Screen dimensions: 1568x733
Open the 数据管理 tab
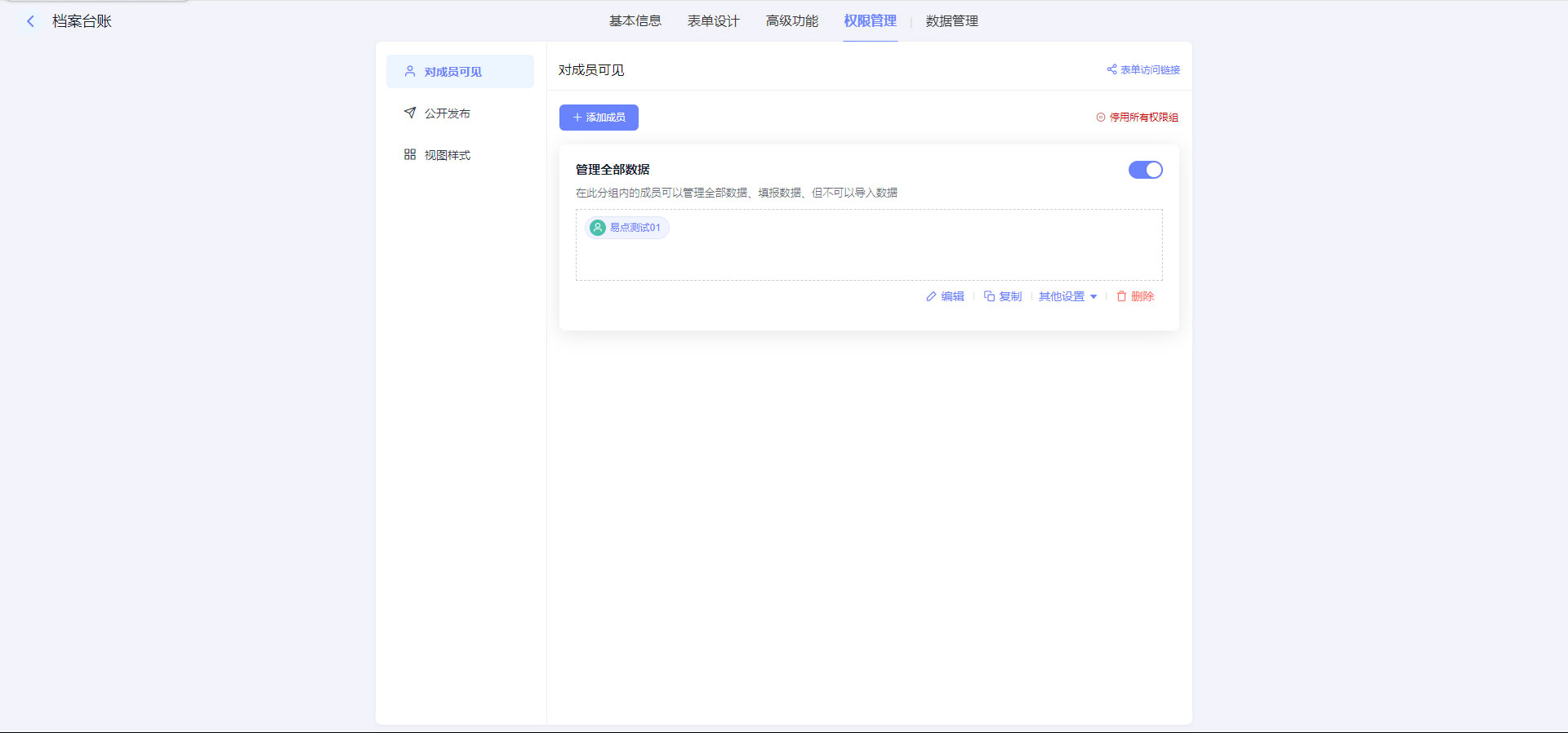coord(951,21)
